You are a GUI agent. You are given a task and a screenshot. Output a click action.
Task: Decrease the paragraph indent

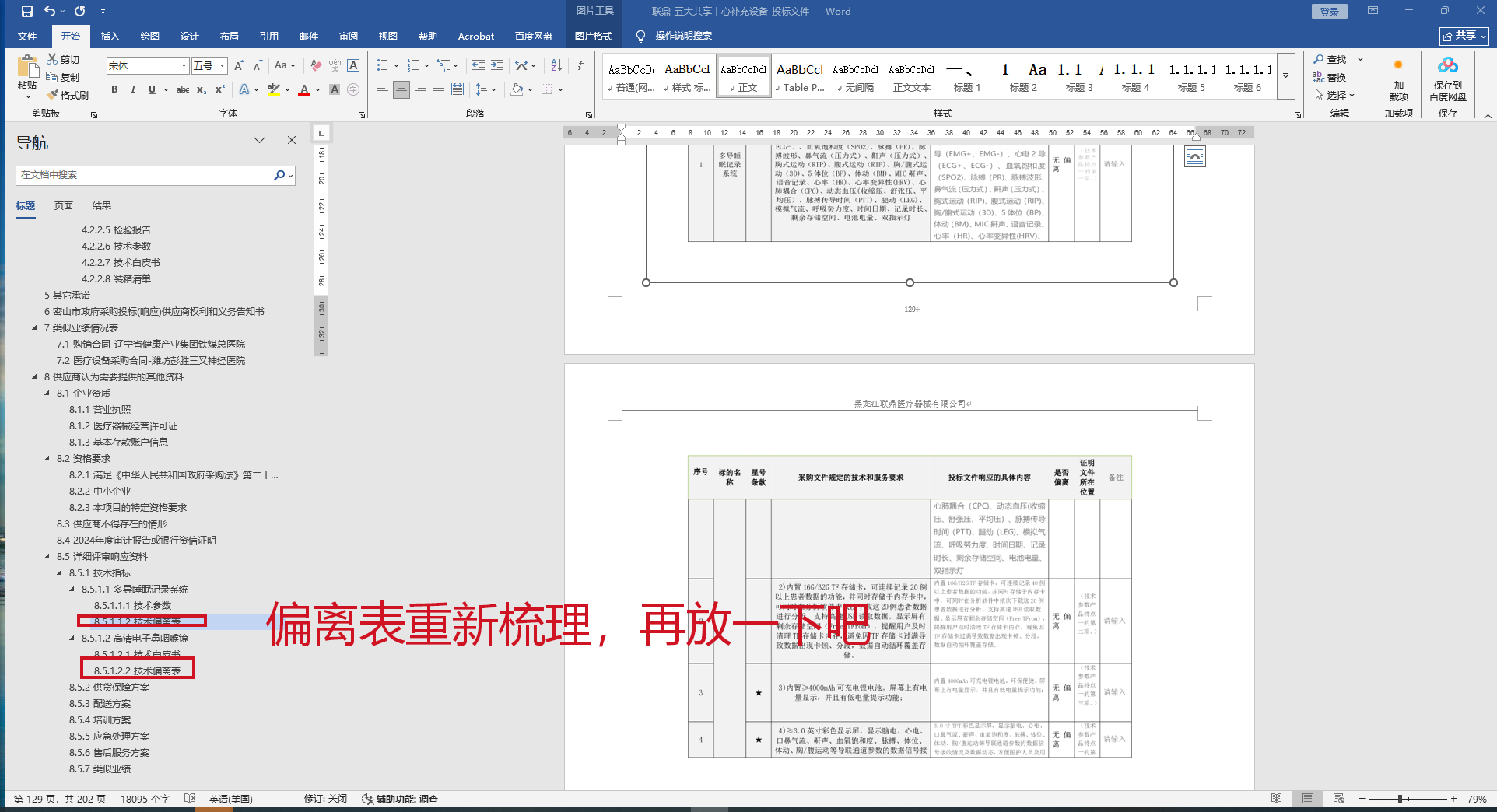click(478, 66)
